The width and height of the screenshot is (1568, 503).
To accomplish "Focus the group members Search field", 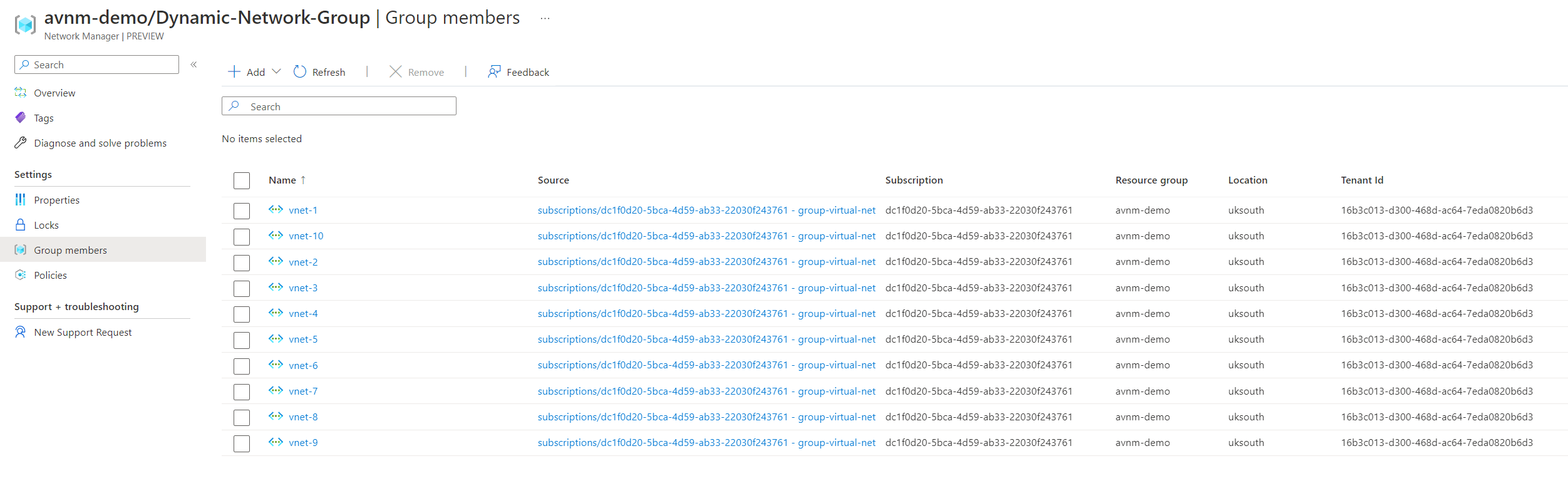I will pyautogui.click(x=339, y=106).
